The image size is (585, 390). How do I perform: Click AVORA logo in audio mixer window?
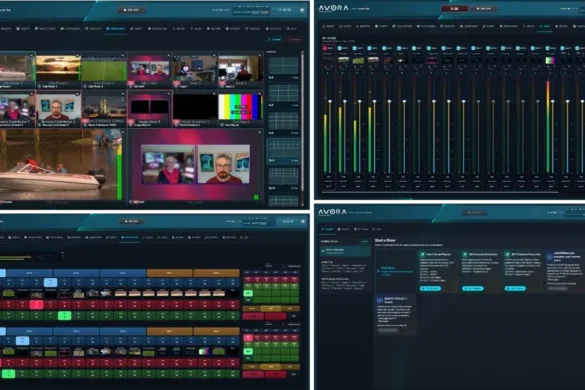[x=334, y=8]
